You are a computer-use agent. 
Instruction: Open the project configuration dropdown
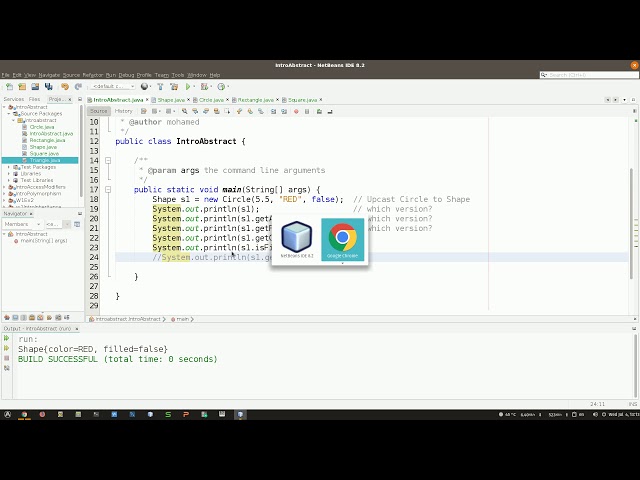(x=113, y=87)
